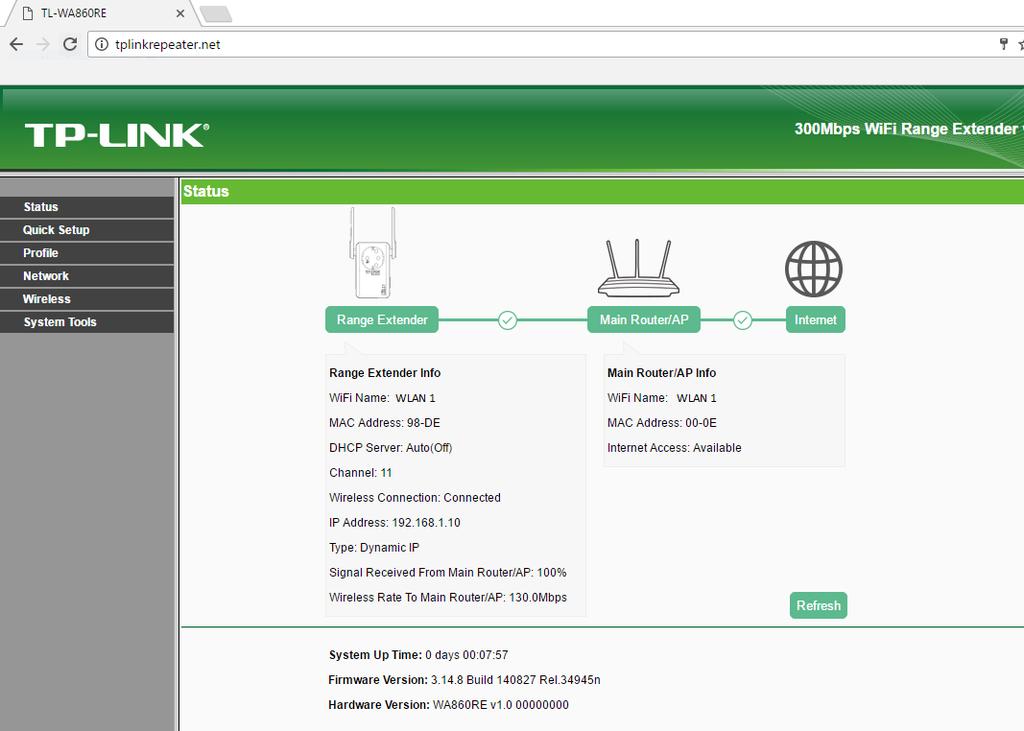Open the System Tools menu item

click(x=87, y=322)
